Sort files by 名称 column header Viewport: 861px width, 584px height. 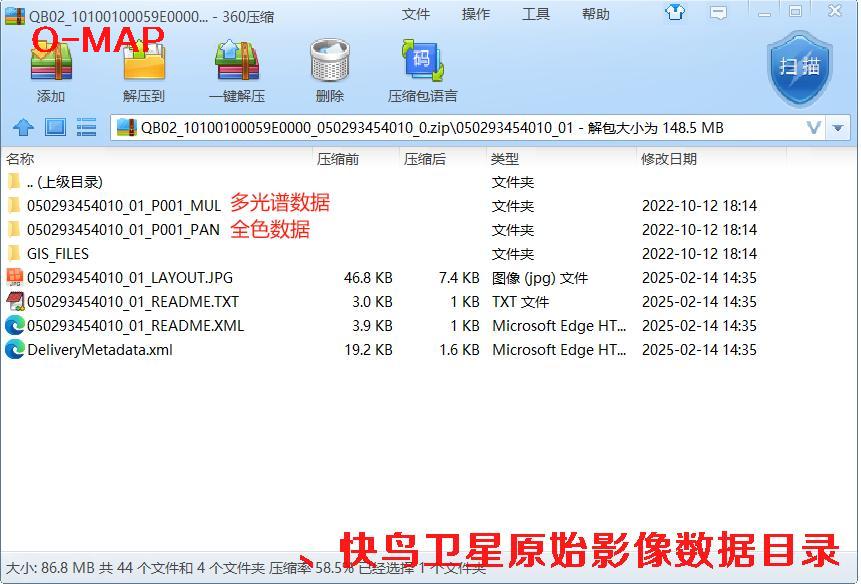click(x=20, y=159)
